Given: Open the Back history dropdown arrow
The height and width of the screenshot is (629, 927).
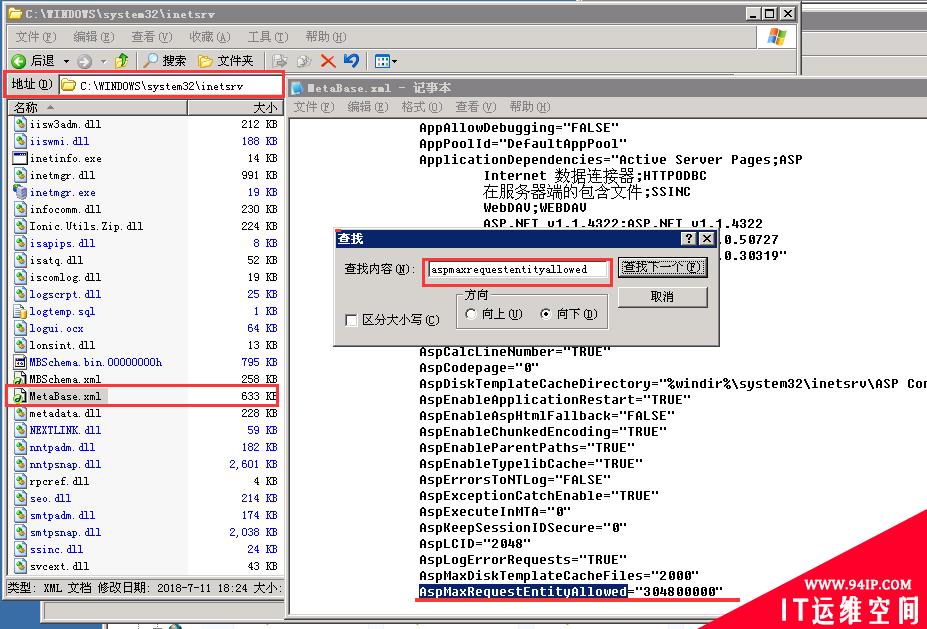Looking at the screenshot, I should point(66,61).
